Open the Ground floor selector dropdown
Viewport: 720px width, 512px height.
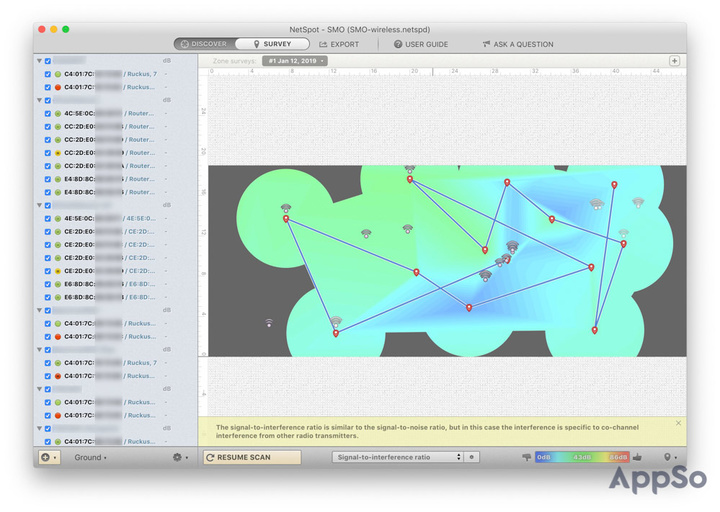pos(90,457)
